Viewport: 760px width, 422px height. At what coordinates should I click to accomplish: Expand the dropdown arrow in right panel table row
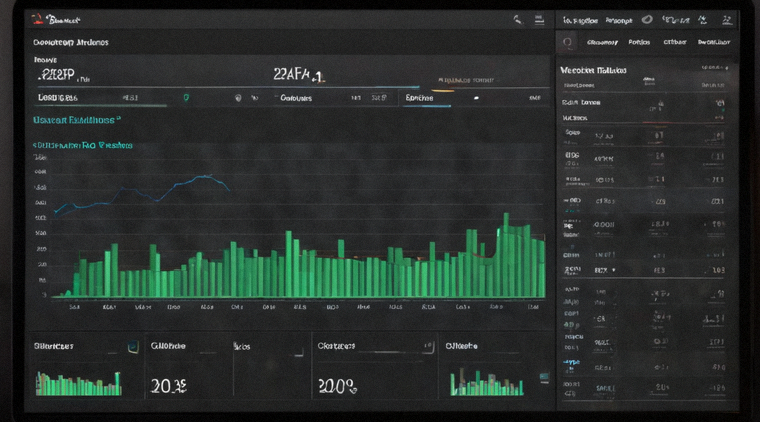click(x=614, y=270)
